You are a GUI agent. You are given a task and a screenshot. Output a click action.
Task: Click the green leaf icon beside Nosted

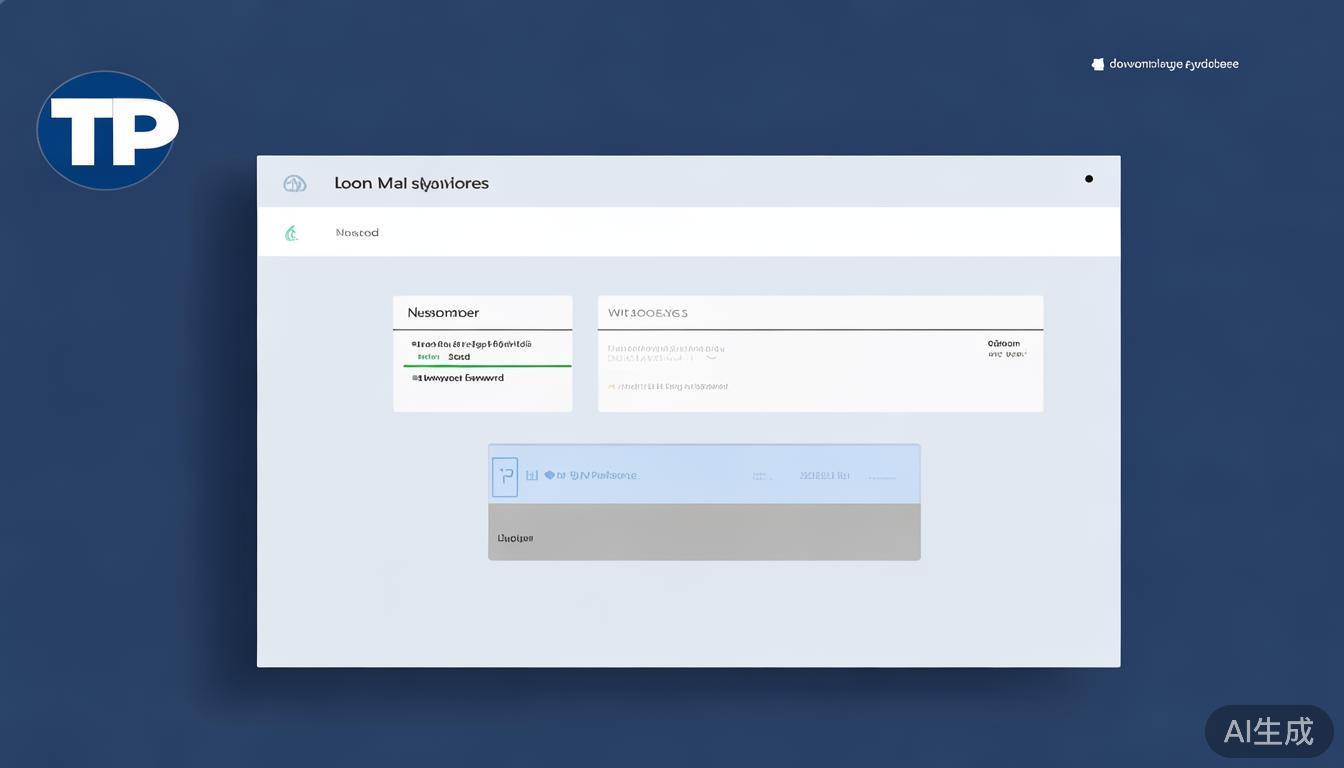click(x=292, y=233)
